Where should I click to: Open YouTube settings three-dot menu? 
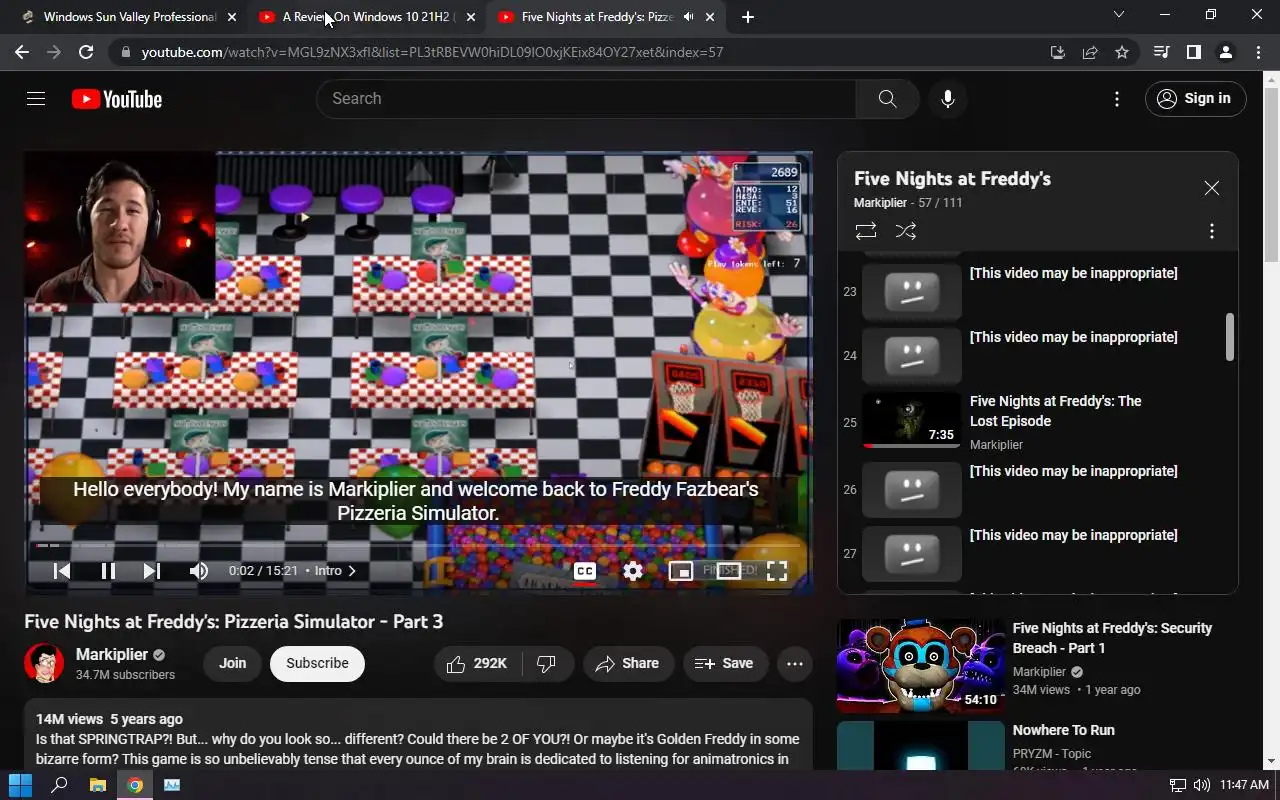(x=1117, y=99)
